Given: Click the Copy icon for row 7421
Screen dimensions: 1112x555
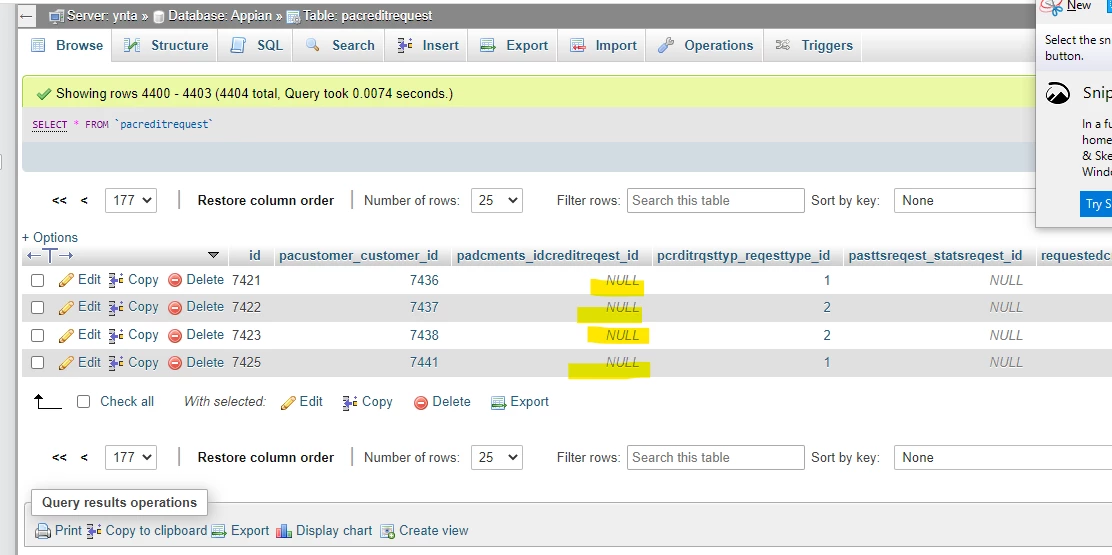Looking at the screenshot, I should [x=116, y=280].
